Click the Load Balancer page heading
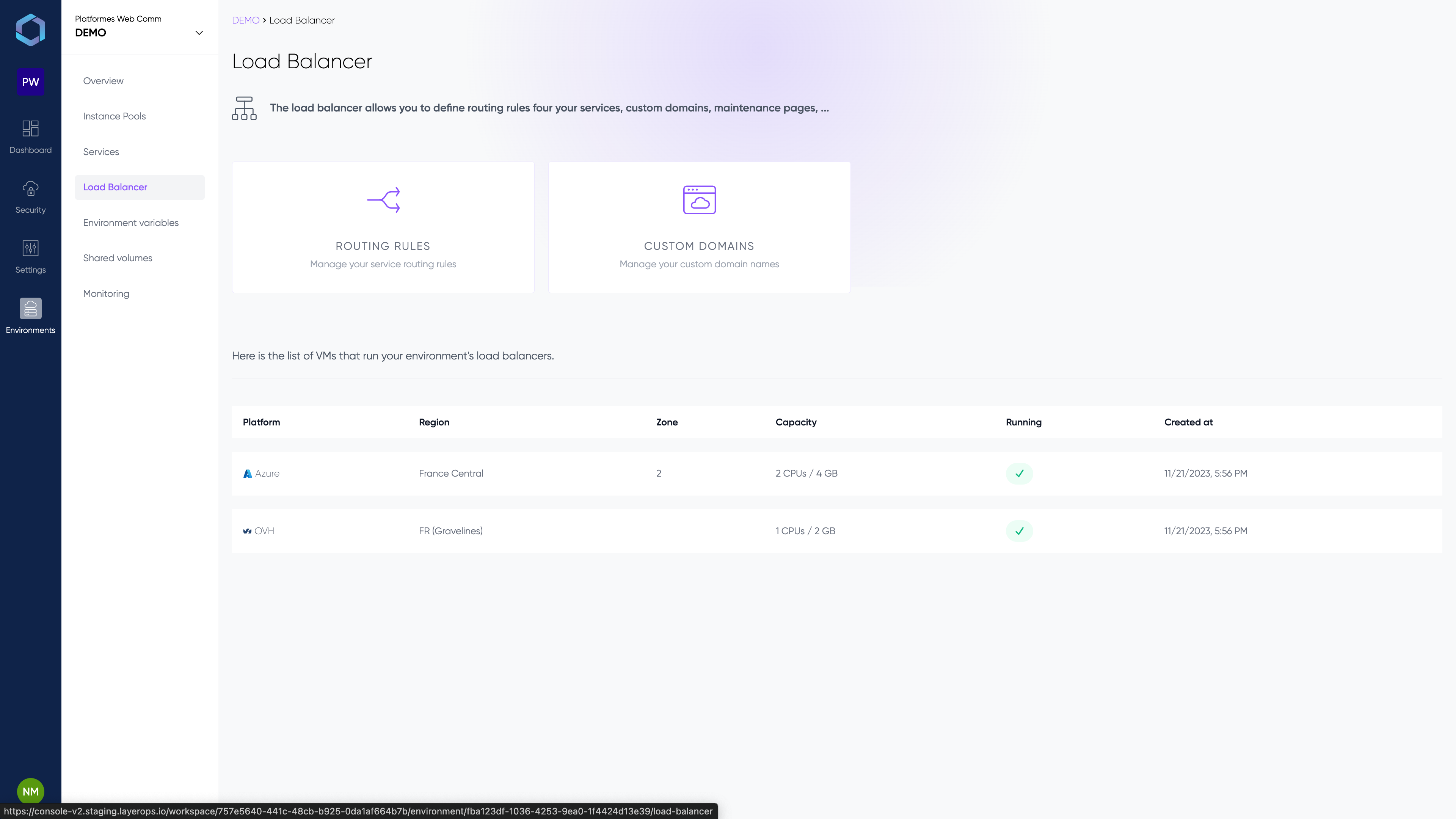 coord(302,61)
